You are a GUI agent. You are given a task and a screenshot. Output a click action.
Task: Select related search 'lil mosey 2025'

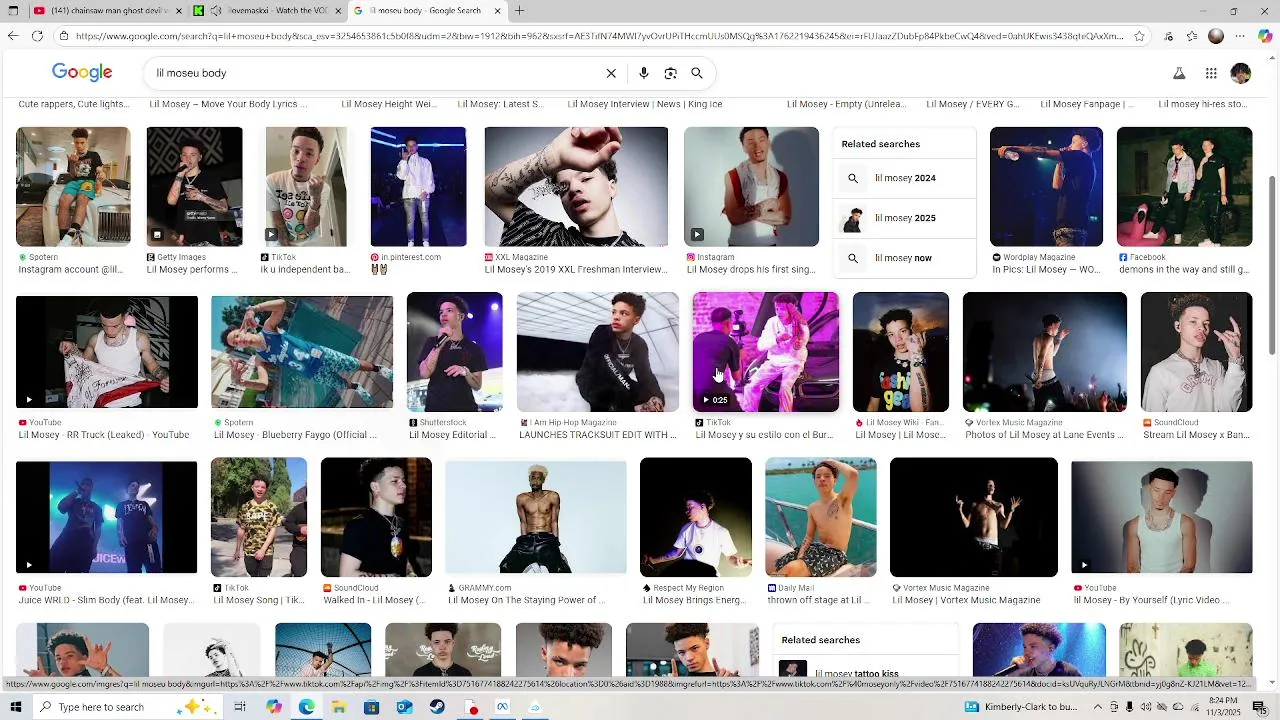(904, 218)
